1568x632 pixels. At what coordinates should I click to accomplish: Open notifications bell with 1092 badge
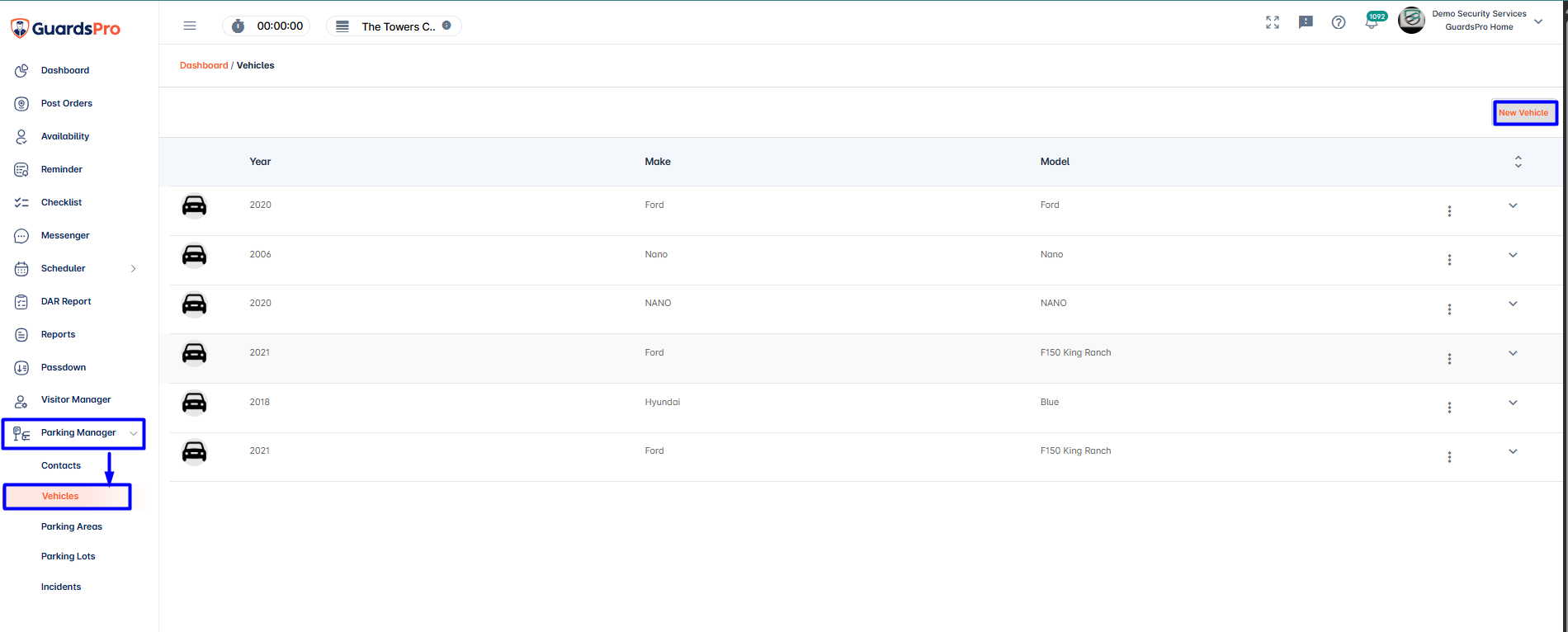click(1373, 21)
